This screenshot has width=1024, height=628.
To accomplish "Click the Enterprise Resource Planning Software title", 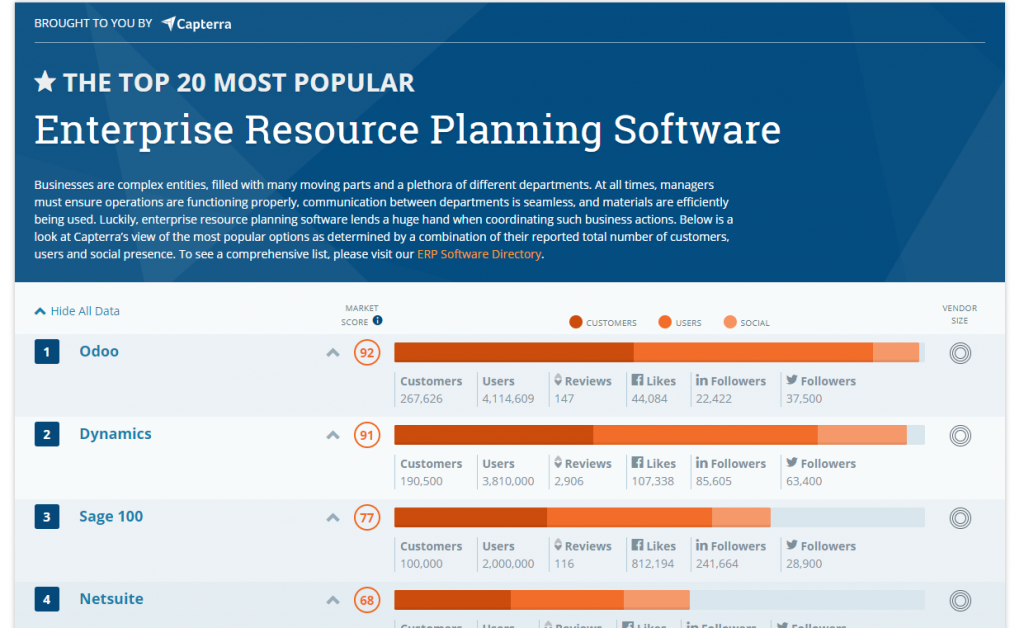I will pyautogui.click(x=408, y=129).
